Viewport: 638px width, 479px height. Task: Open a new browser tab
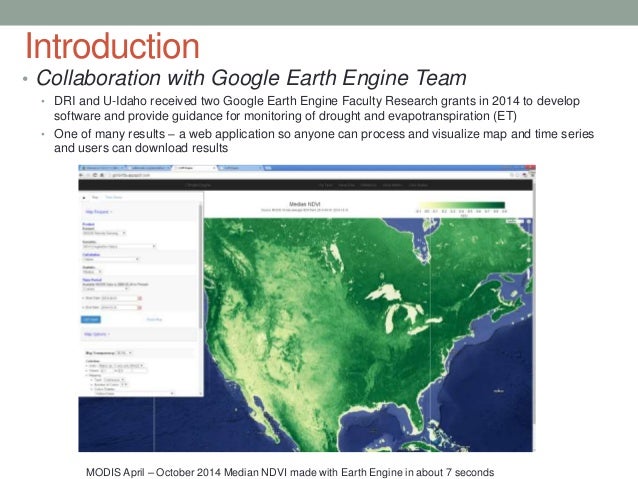[x=269, y=168]
